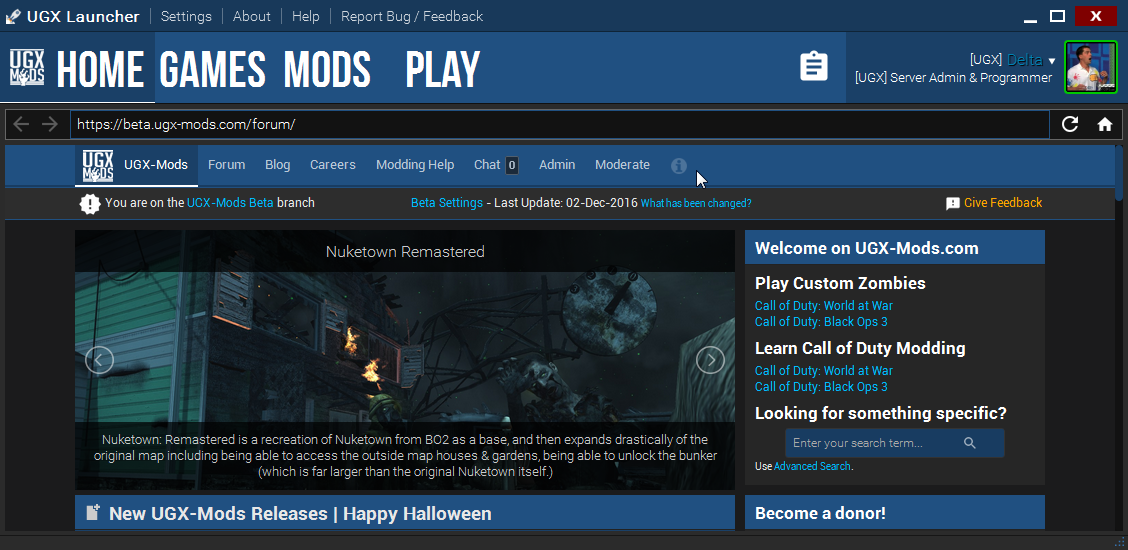Open Play Custom Zombies Black Ops 3 link
The height and width of the screenshot is (550, 1128).
821,321
